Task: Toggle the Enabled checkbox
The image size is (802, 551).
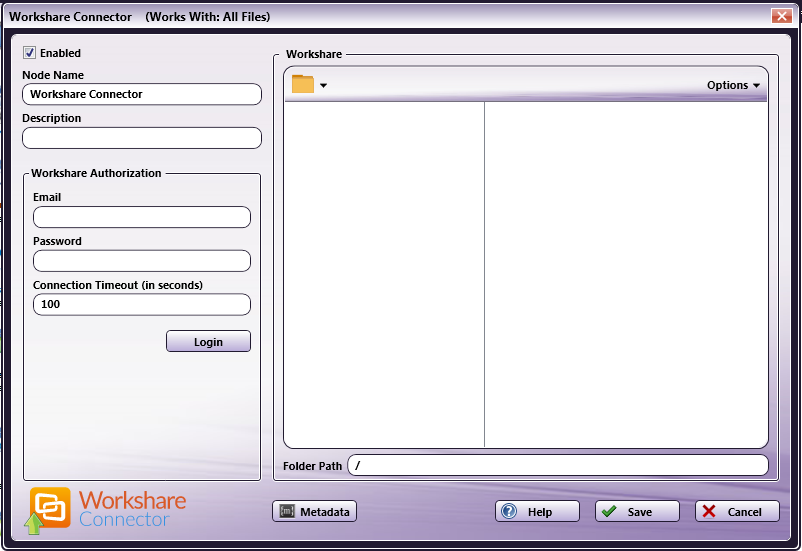Action: tap(29, 53)
